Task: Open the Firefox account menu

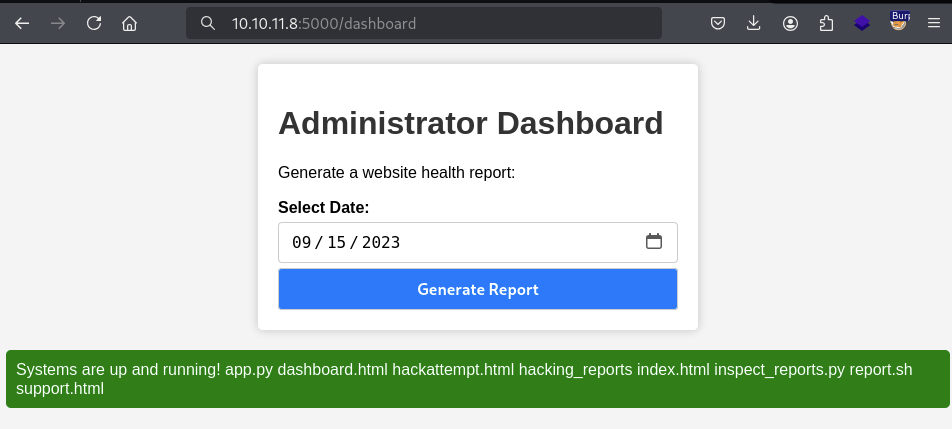Action: pyautogui.click(x=790, y=23)
